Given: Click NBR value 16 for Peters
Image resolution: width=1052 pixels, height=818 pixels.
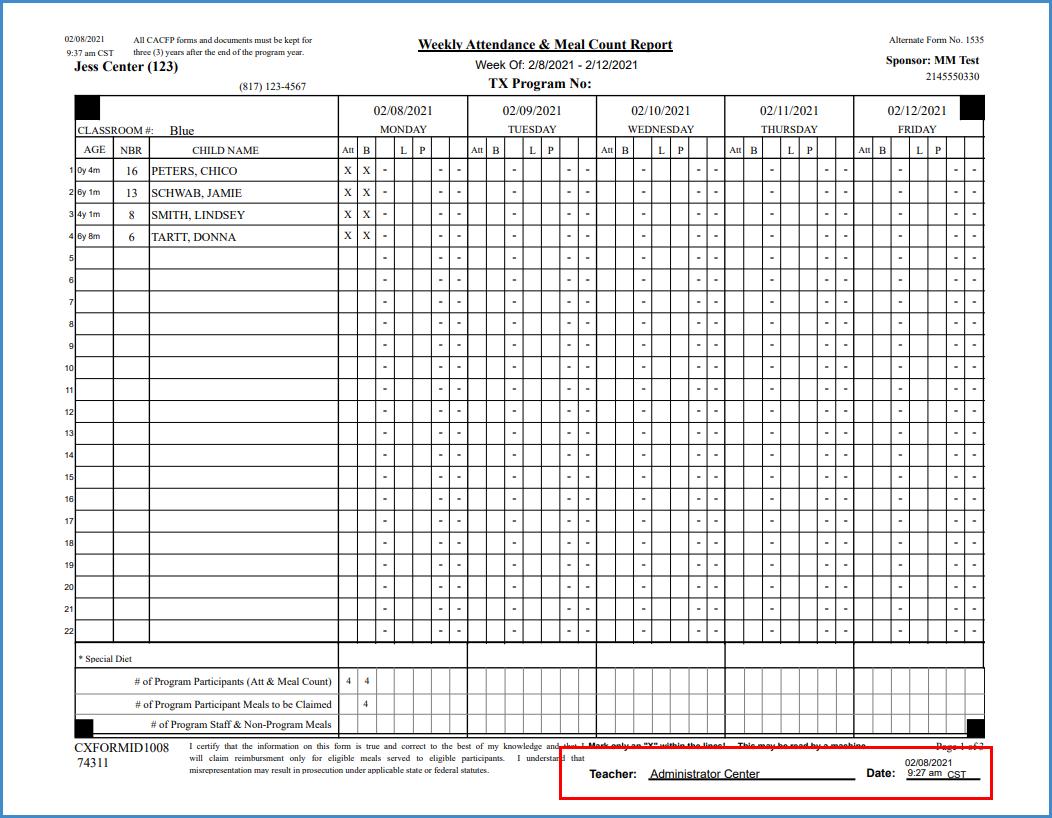Looking at the screenshot, I should (132, 171).
